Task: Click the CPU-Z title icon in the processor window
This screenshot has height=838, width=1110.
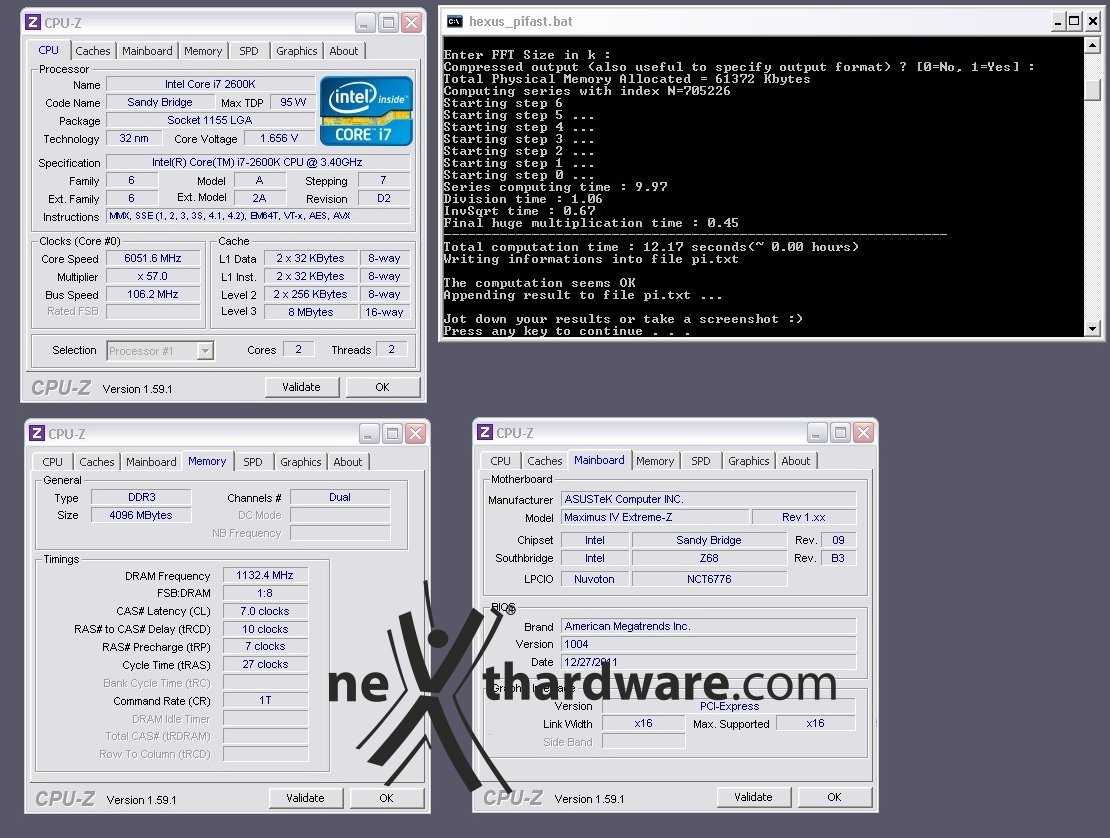Action: click(33, 23)
